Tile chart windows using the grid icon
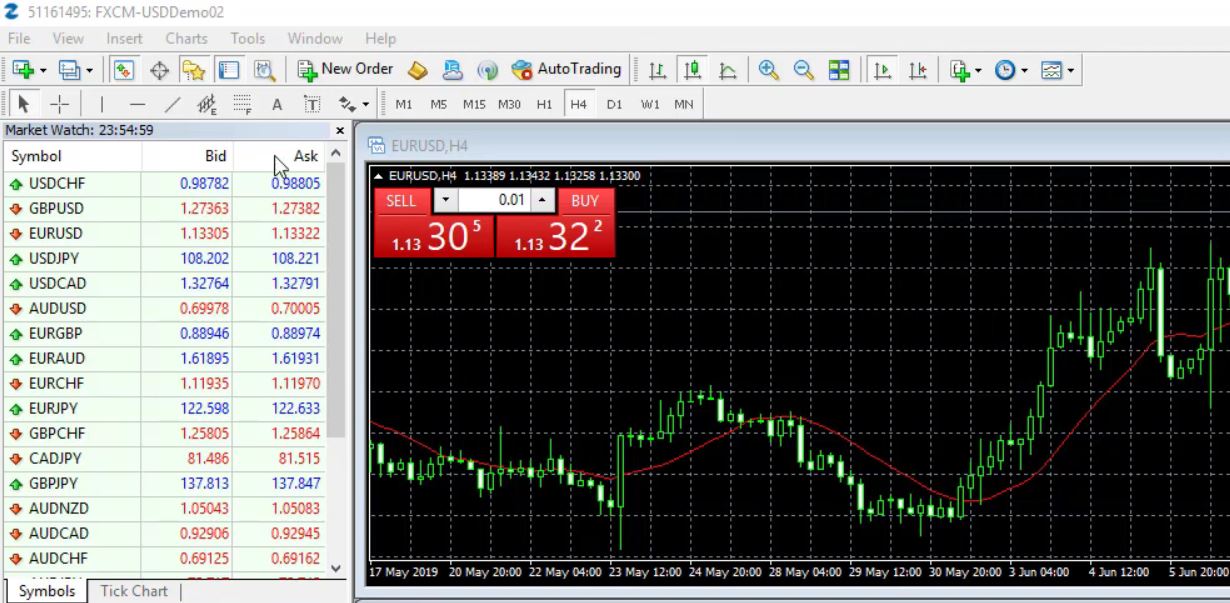The width and height of the screenshot is (1230, 603). coord(839,70)
